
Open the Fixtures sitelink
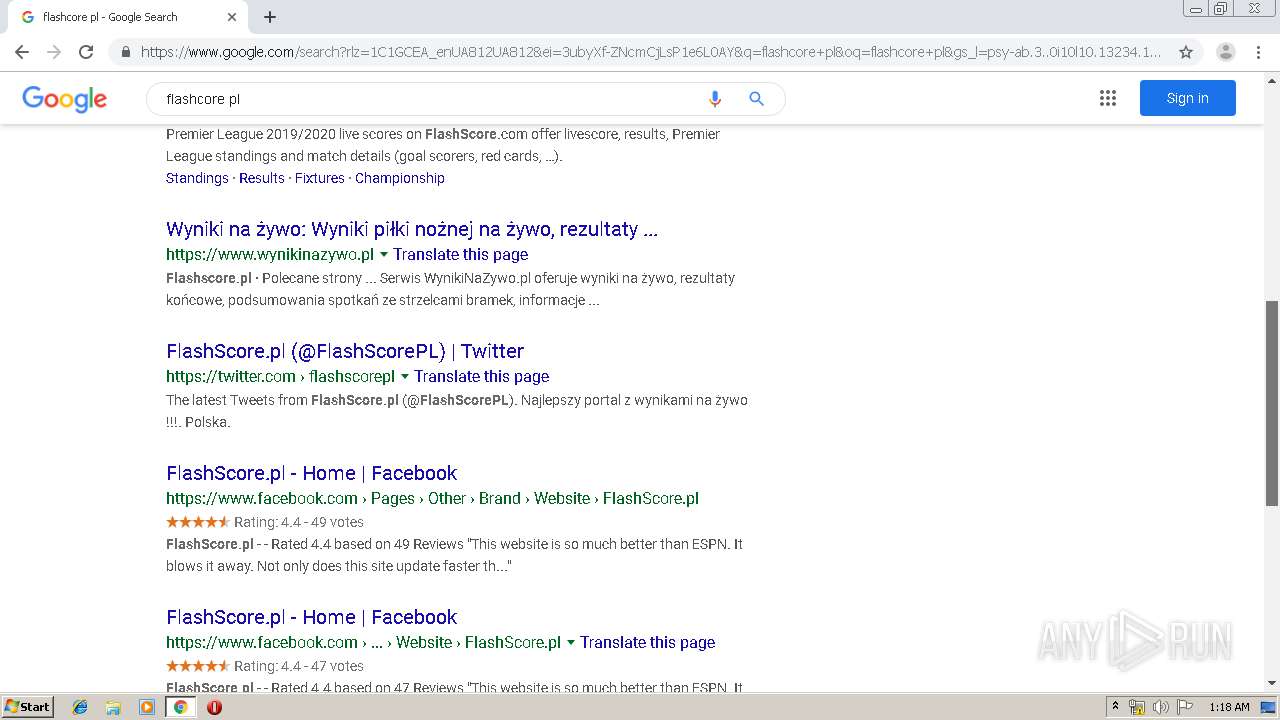pos(320,178)
